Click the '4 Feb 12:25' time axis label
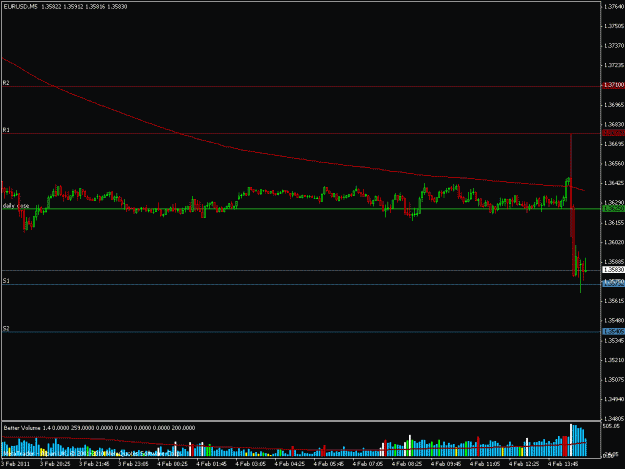 pyautogui.click(x=524, y=464)
